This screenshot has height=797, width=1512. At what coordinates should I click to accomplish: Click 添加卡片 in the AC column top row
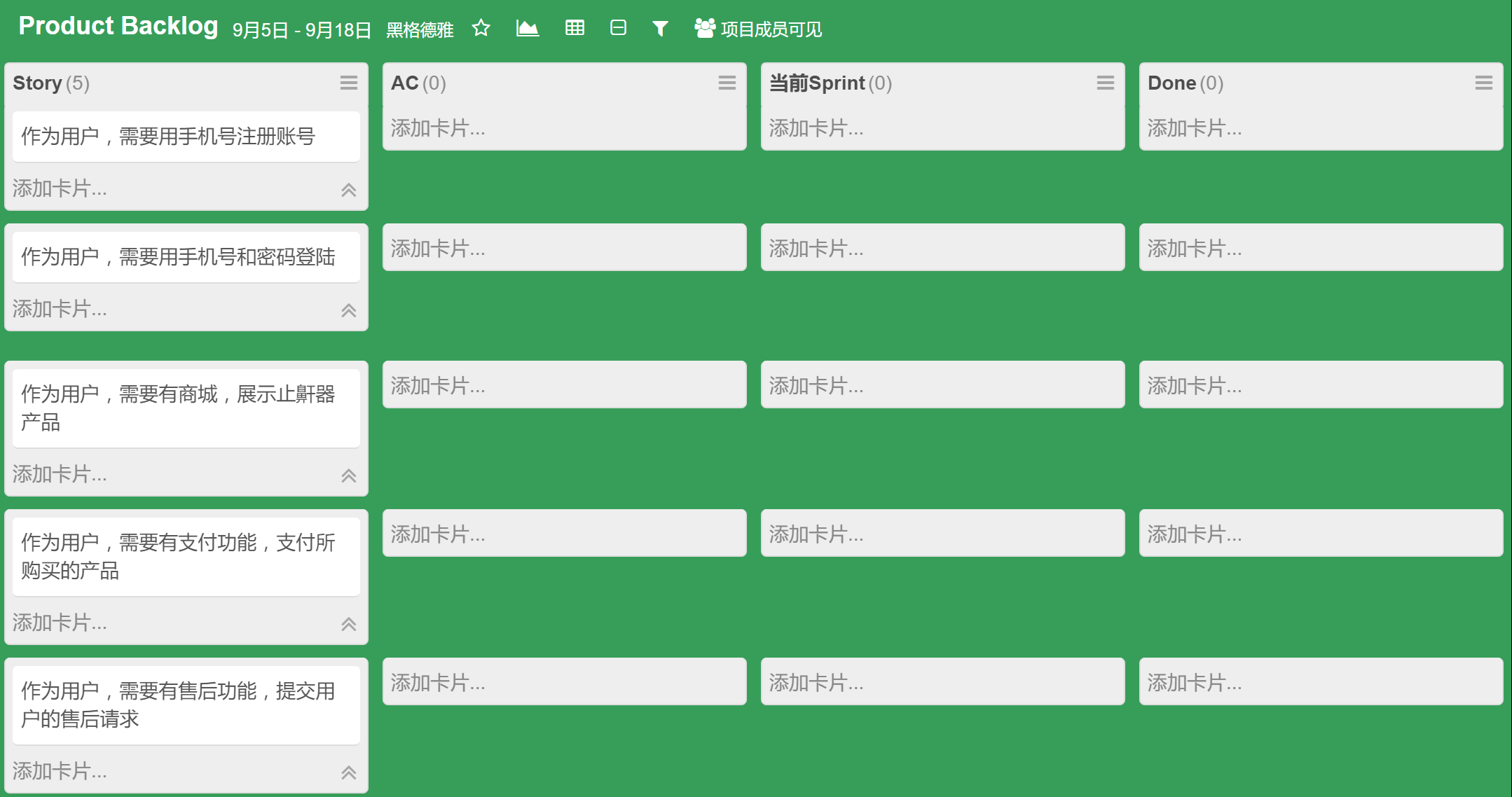tap(439, 128)
